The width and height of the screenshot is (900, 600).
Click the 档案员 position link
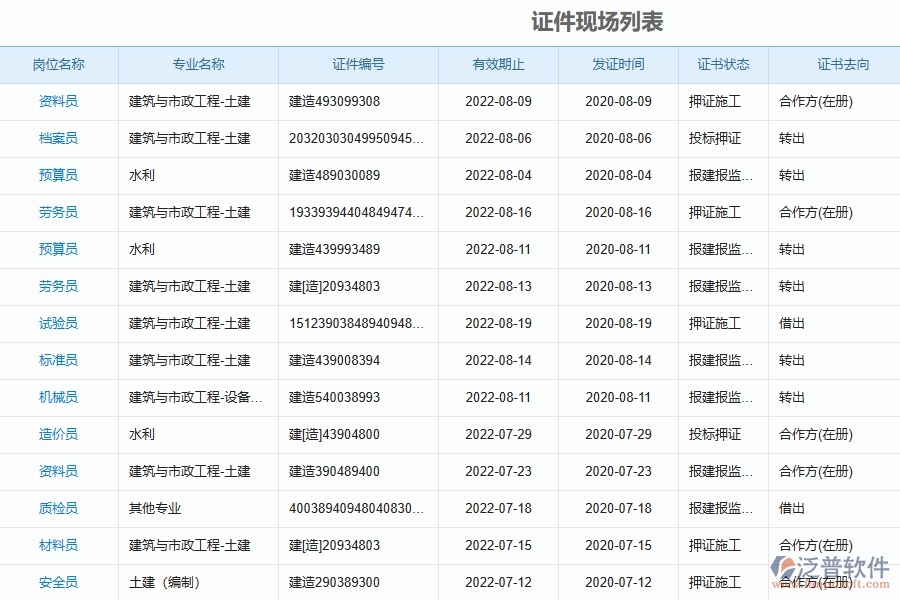click(x=57, y=138)
